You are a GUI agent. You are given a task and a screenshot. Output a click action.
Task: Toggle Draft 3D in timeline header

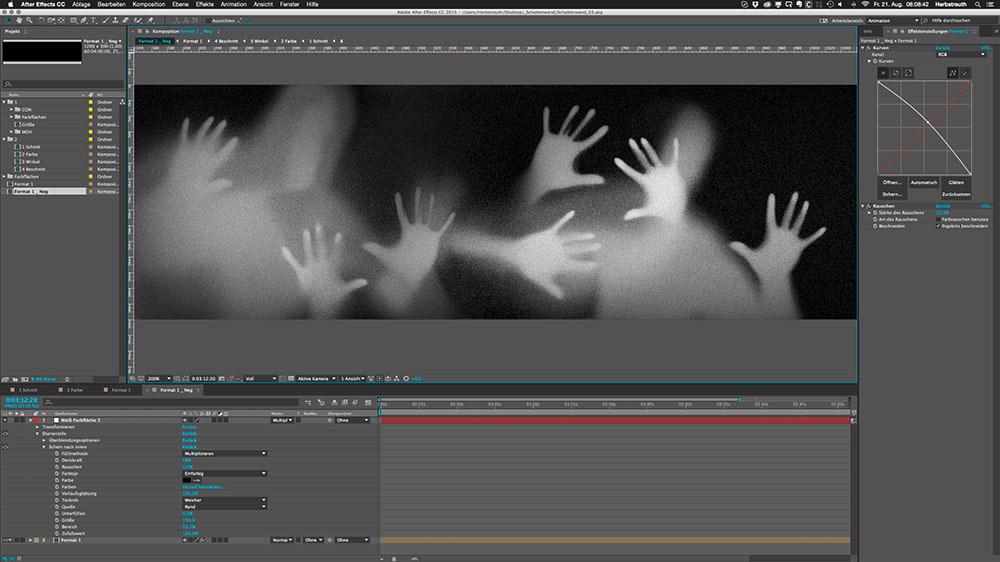321,403
